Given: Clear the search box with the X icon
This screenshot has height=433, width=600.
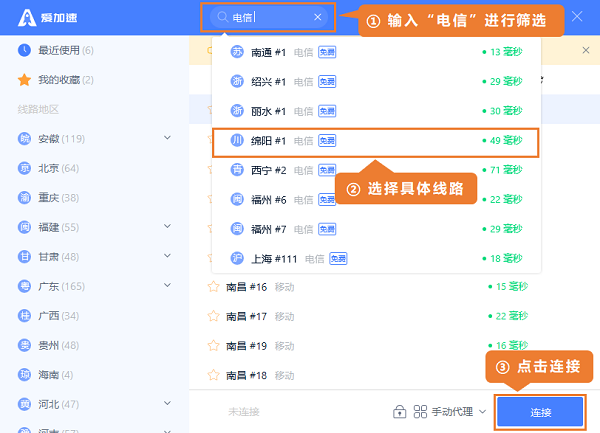Looking at the screenshot, I should 318,17.
